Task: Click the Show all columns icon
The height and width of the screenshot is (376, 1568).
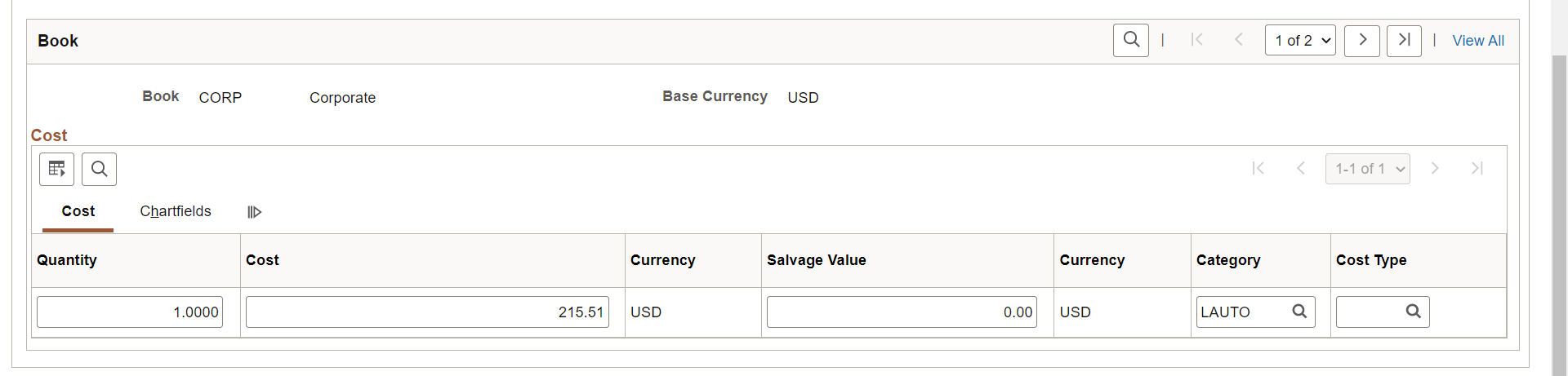Action: click(x=254, y=212)
